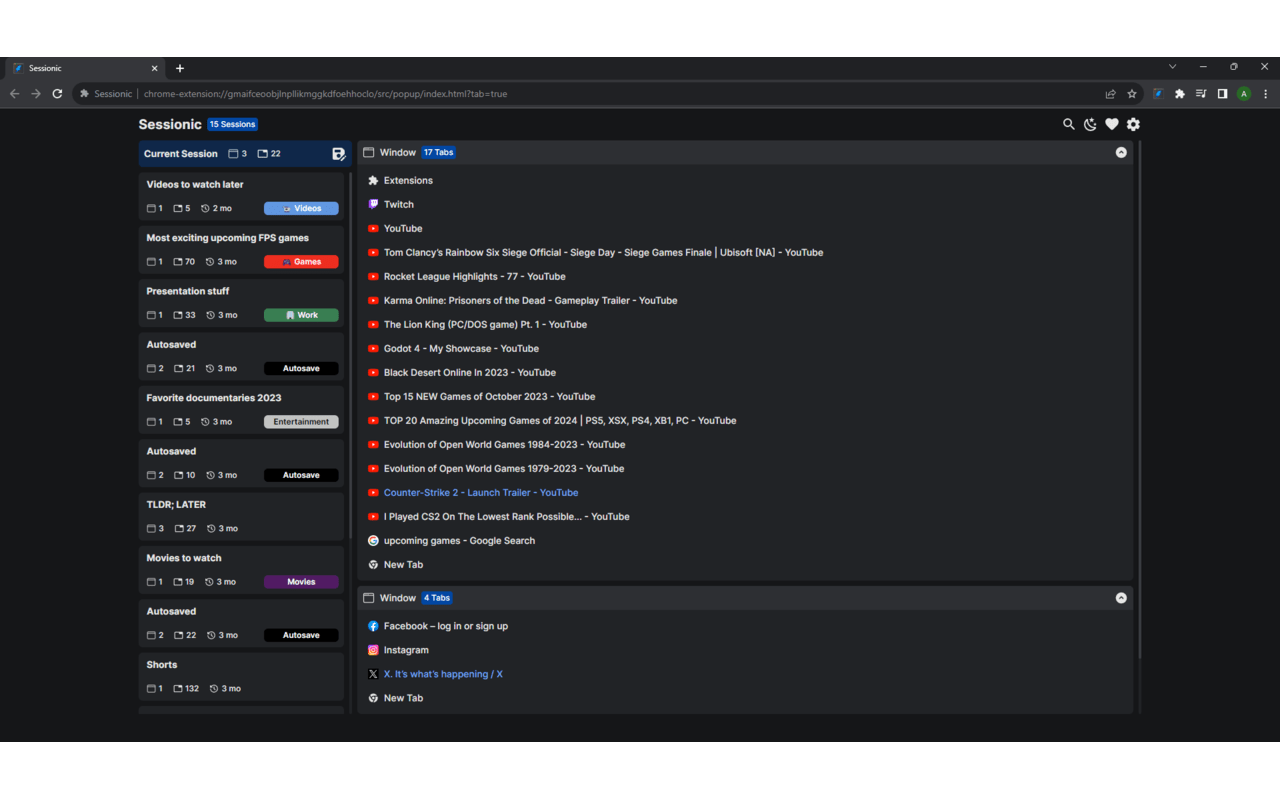Open Evolution of Open World Games 1984-2023
The width and height of the screenshot is (1280, 800).
click(505, 444)
